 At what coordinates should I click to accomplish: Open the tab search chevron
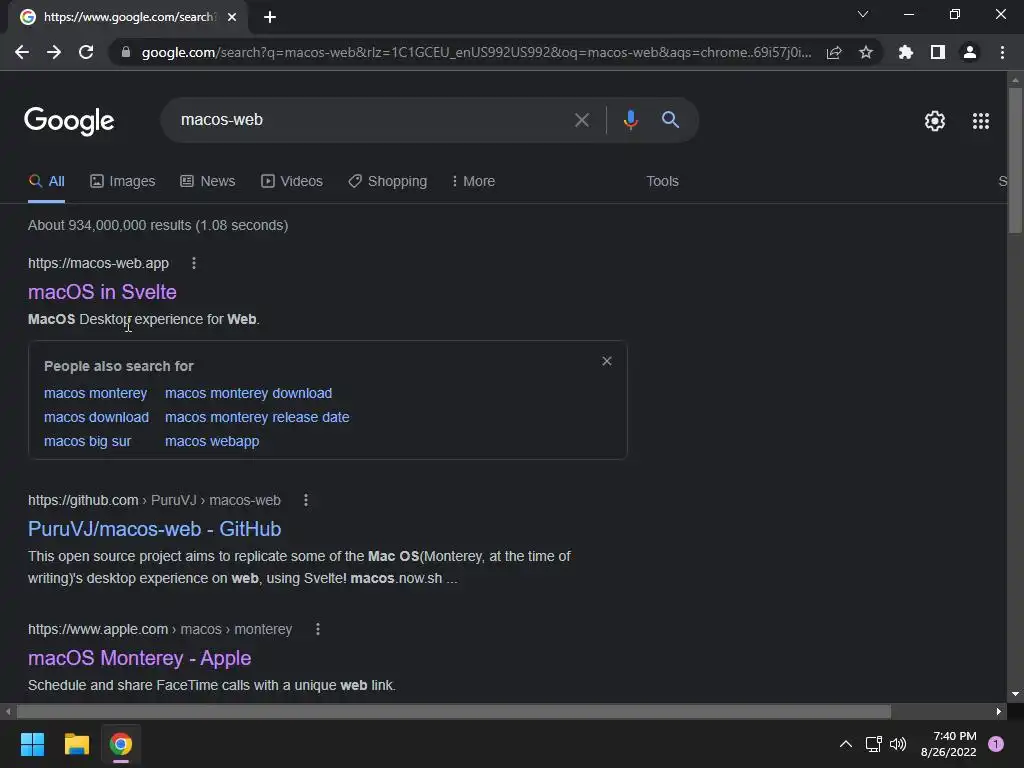pyautogui.click(x=863, y=14)
